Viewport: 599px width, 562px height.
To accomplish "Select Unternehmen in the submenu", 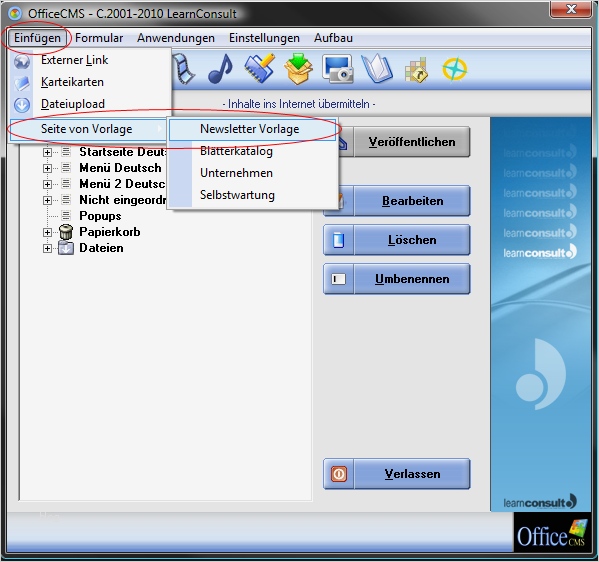I will click(253, 173).
